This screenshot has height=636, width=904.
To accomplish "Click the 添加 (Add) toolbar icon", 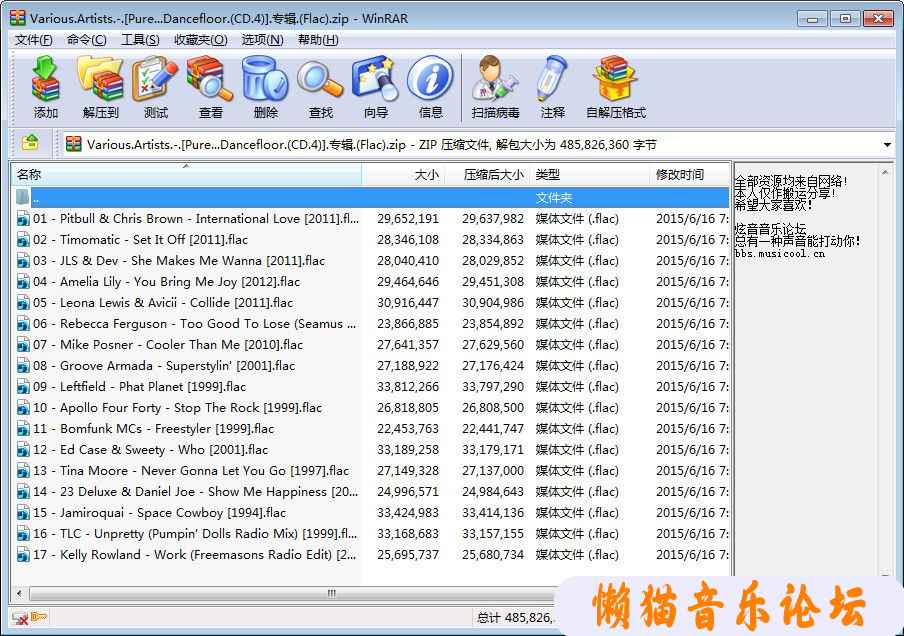I will [46, 87].
